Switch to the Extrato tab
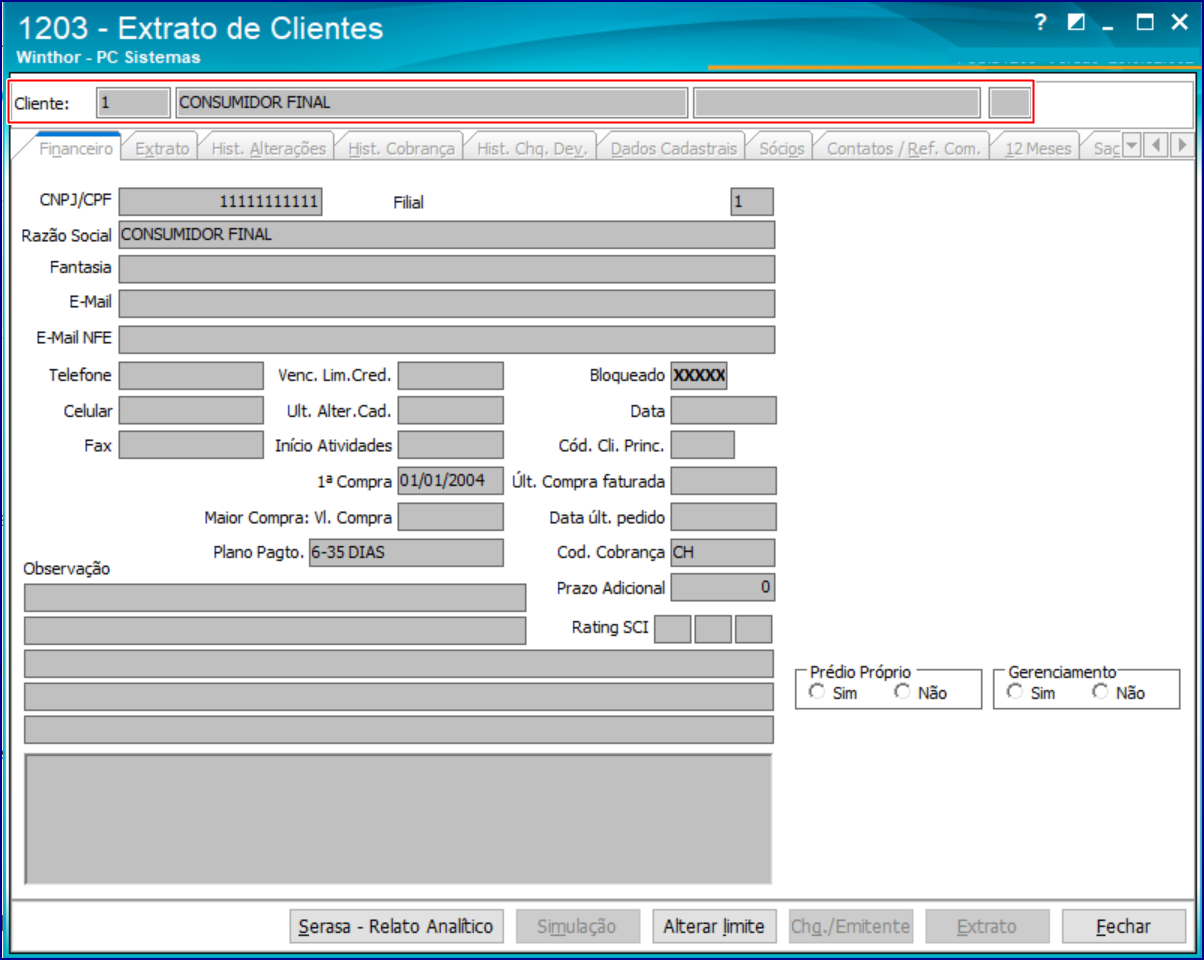The height and width of the screenshot is (960, 1204). (x=162, y=148)
